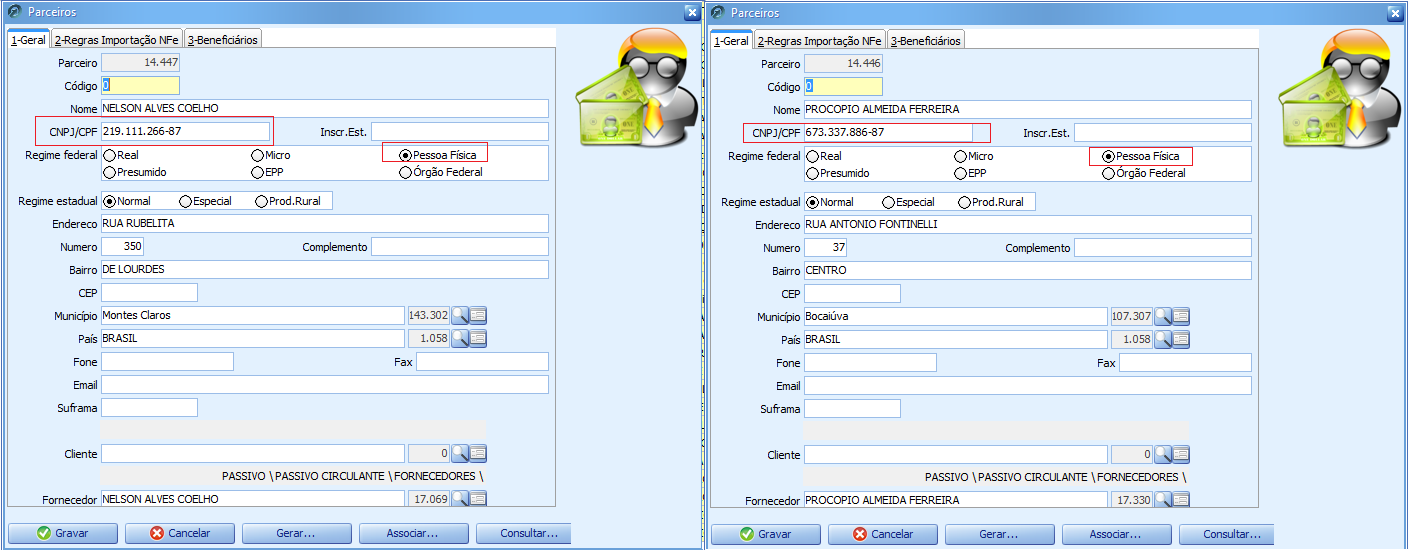Select Micro regime in right window
Image resolution: width=1408 pixels, height=550 pixels.
(974, 157)
